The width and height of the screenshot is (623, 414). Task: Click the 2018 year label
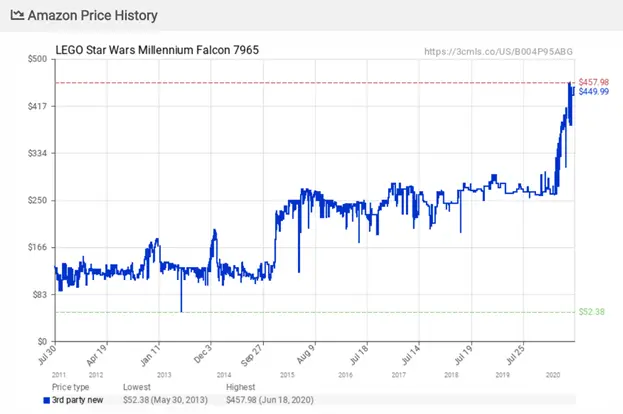click(451, 375)
